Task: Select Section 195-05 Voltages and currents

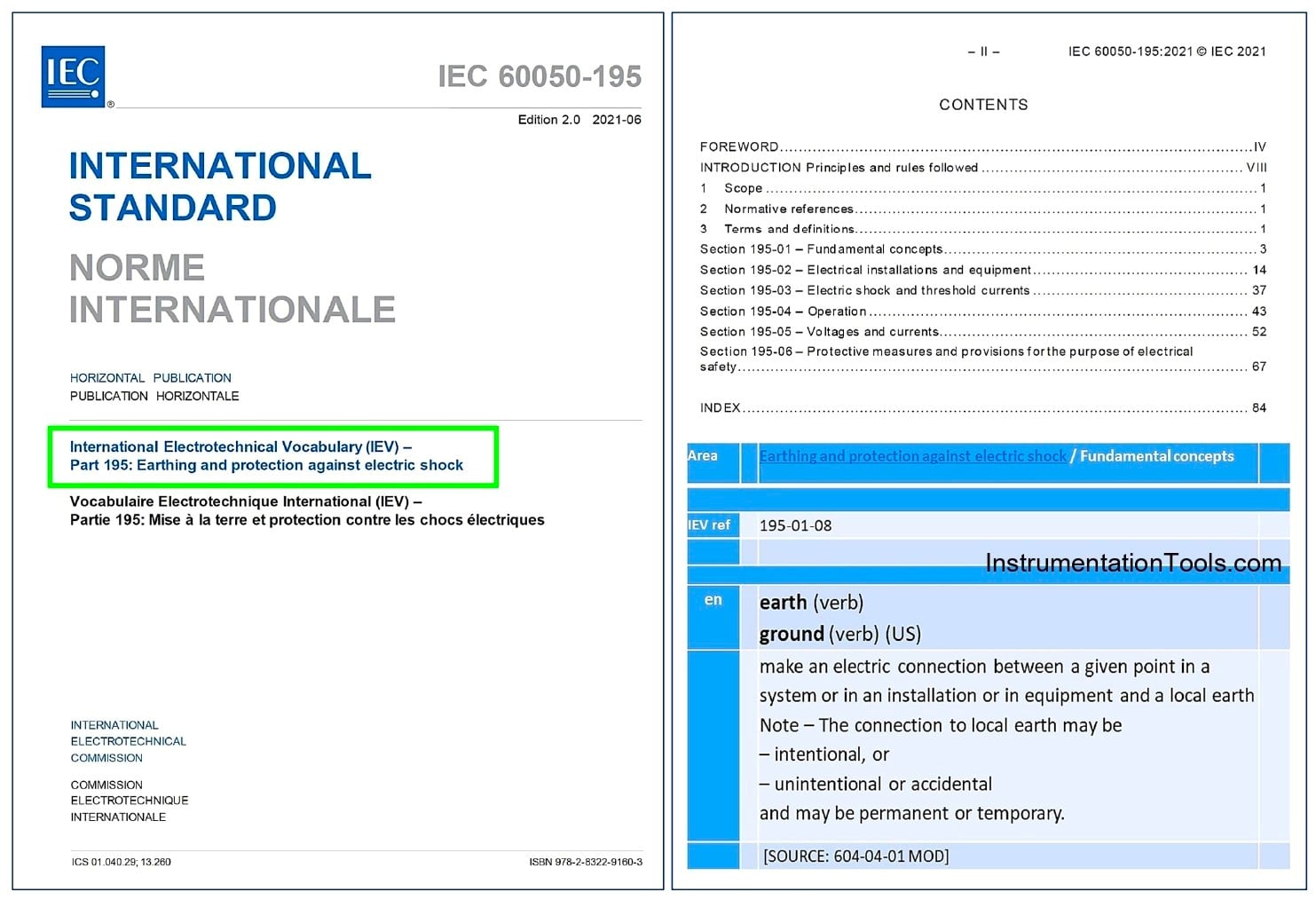Action: pos(982,332)
